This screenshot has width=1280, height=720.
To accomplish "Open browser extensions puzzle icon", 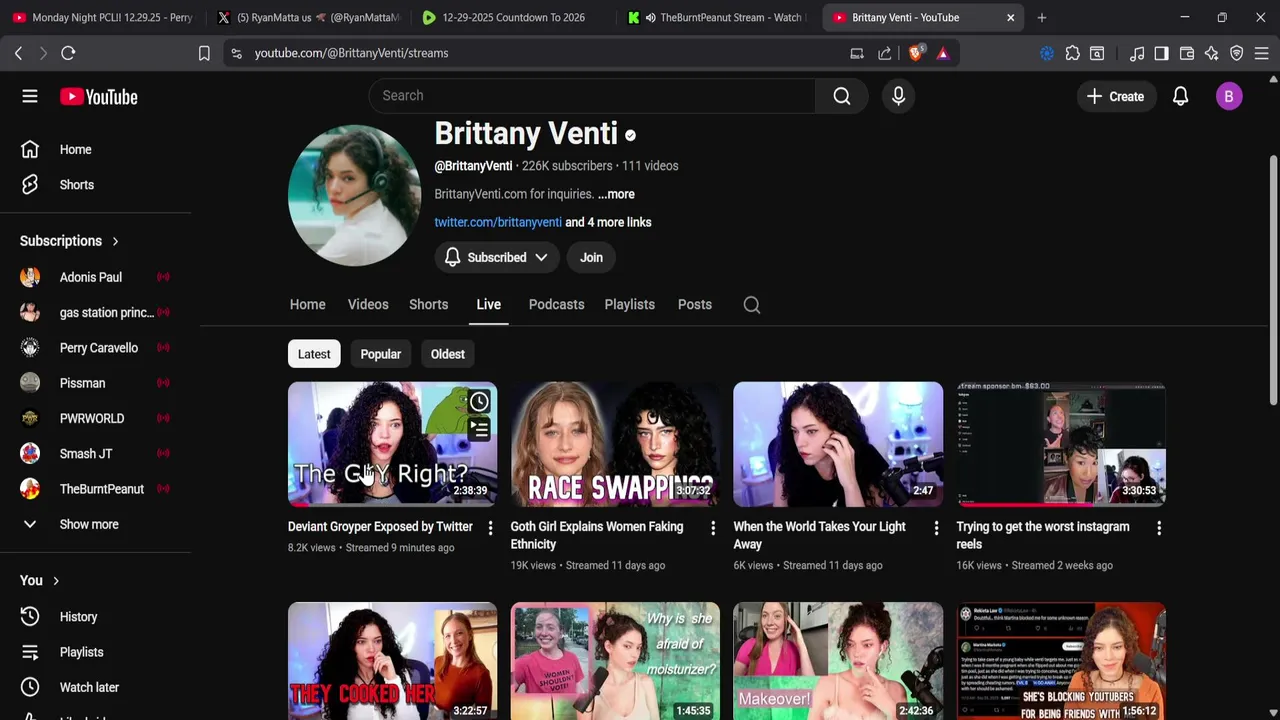I will click(x=1072, y=53).
